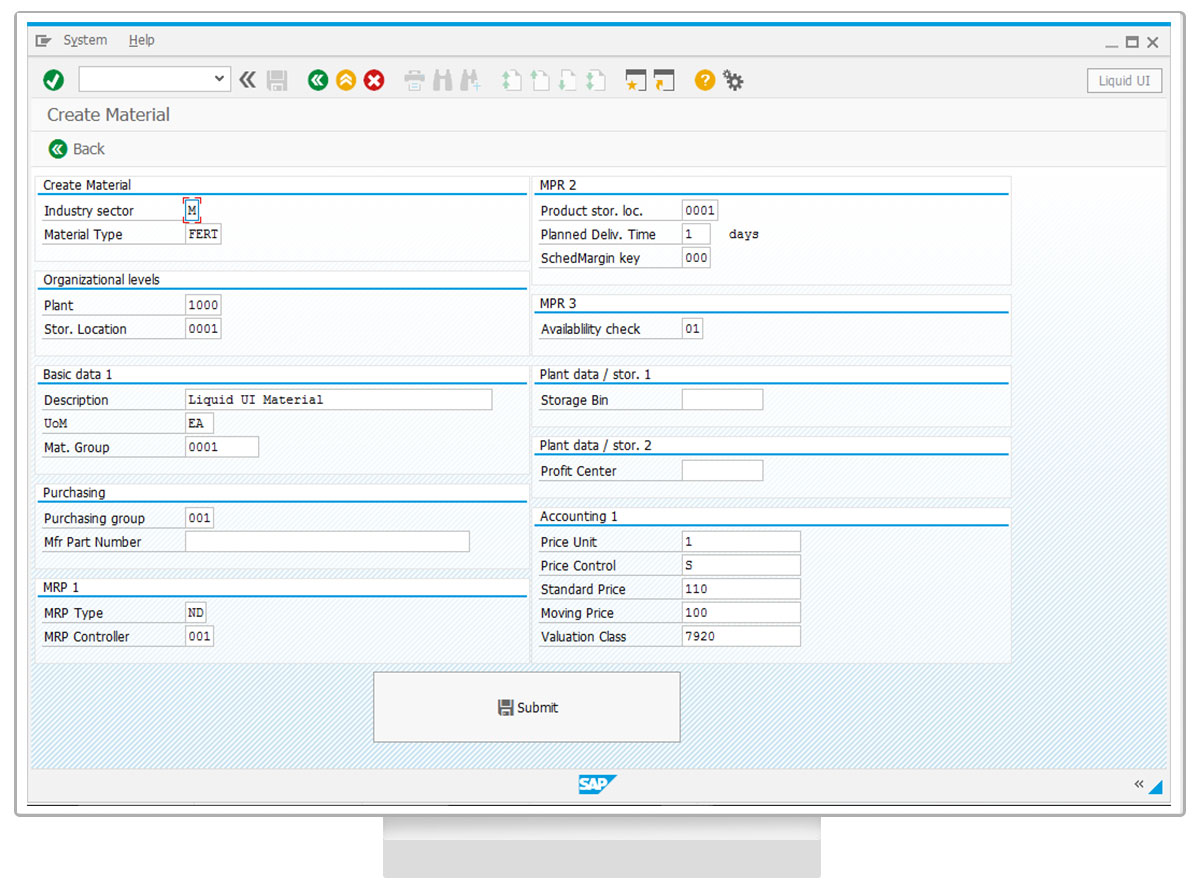Click the Standard Price field
1200x888 pixels.
[x=740, y=589]
